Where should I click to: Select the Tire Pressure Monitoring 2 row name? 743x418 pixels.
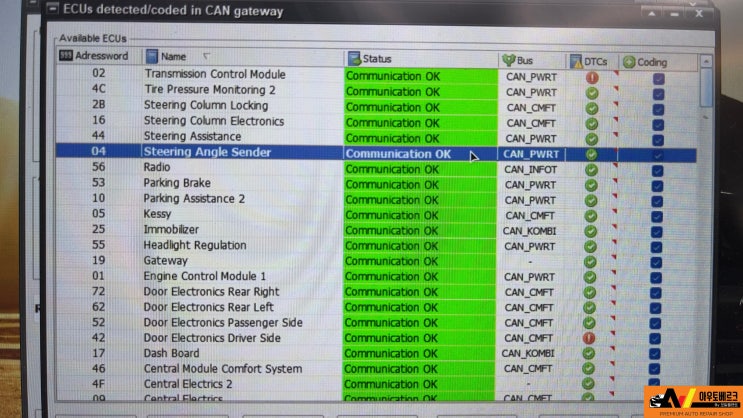(209, 90)
